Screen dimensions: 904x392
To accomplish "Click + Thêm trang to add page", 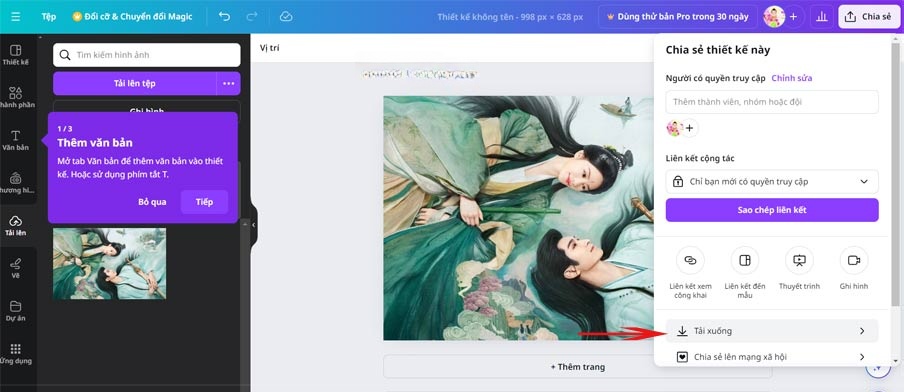I will [x=578, y=367].
